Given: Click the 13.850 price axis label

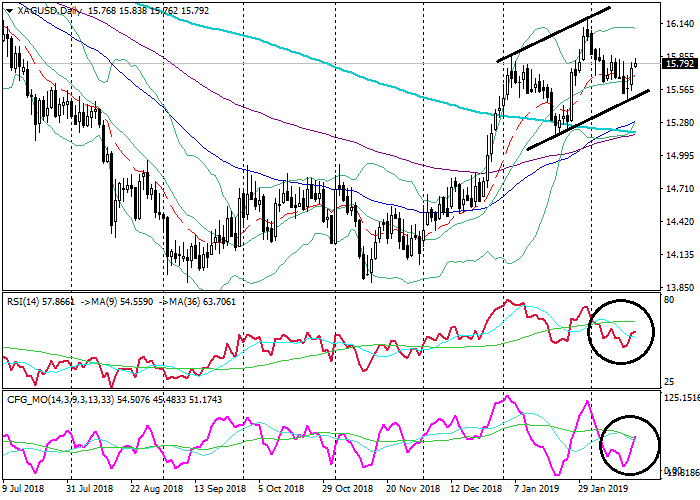Looking at the screenshot, I should pos(680,287).
